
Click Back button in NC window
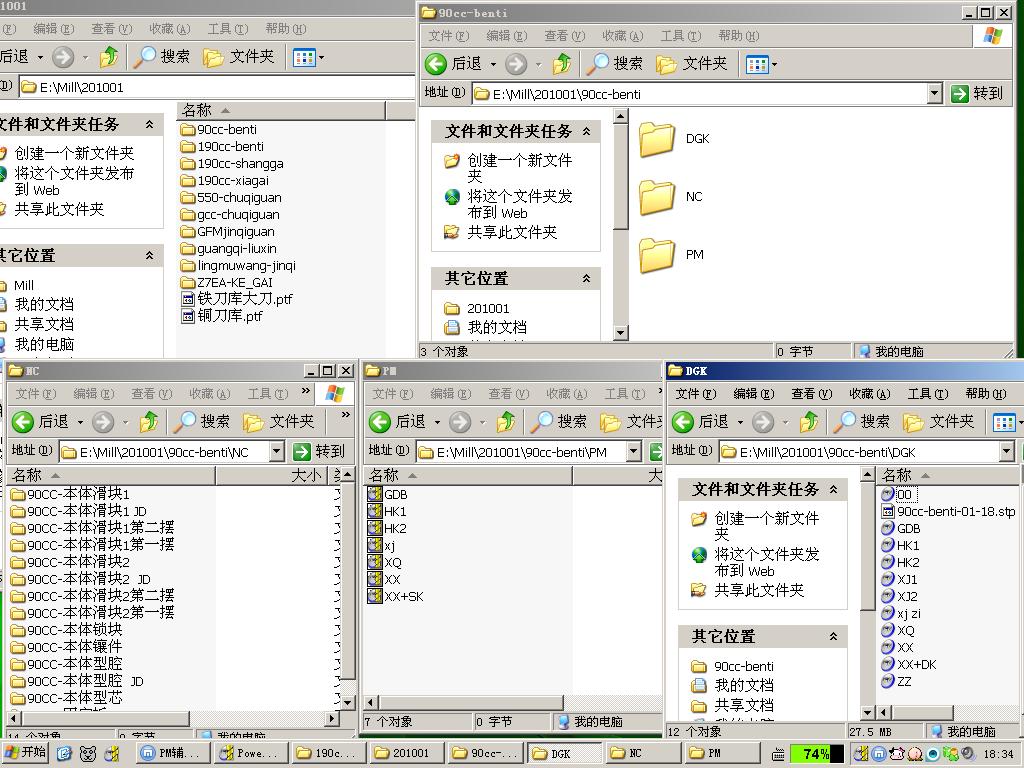pyautogui.click(x=40, y=422)
